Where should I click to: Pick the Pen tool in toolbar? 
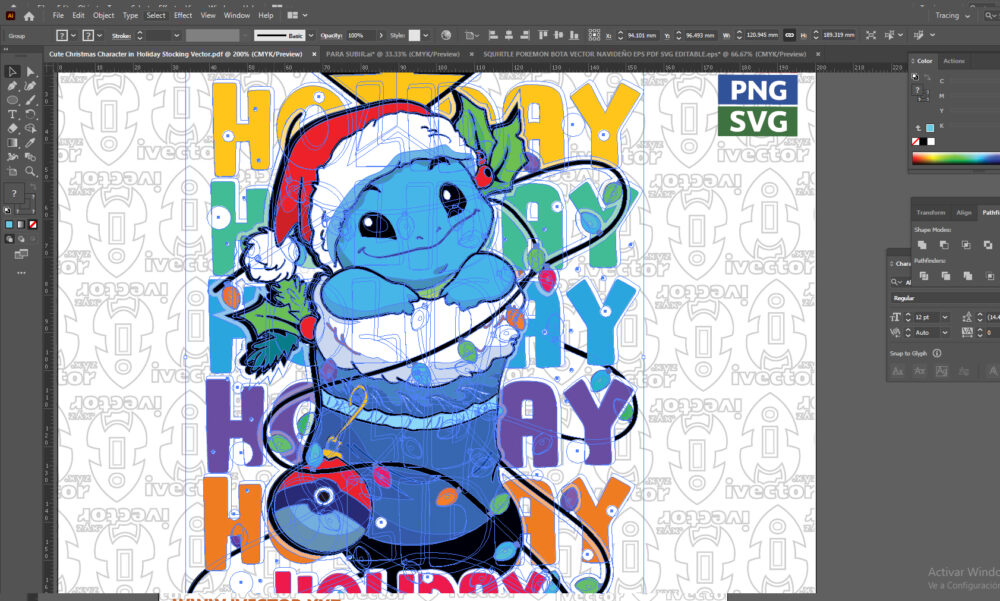click(x=12, y=86)
